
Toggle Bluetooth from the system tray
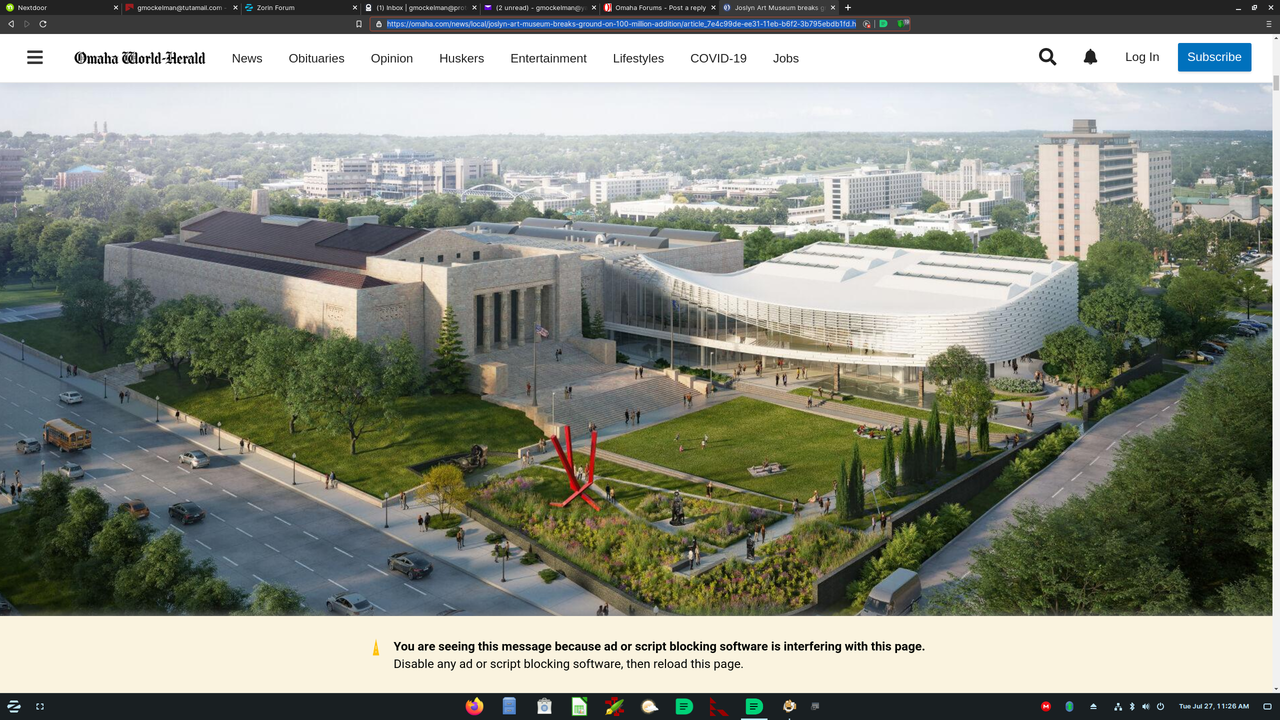(1132, 706)
